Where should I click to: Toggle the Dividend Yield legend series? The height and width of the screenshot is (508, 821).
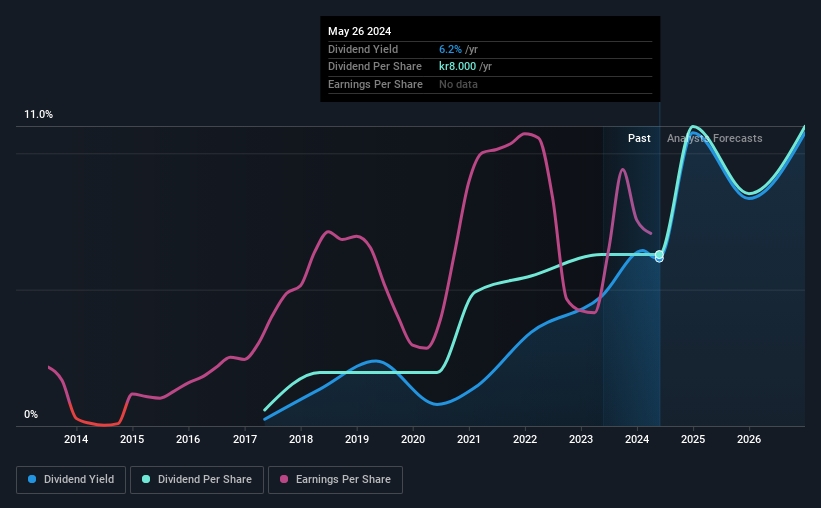point(71,480)
